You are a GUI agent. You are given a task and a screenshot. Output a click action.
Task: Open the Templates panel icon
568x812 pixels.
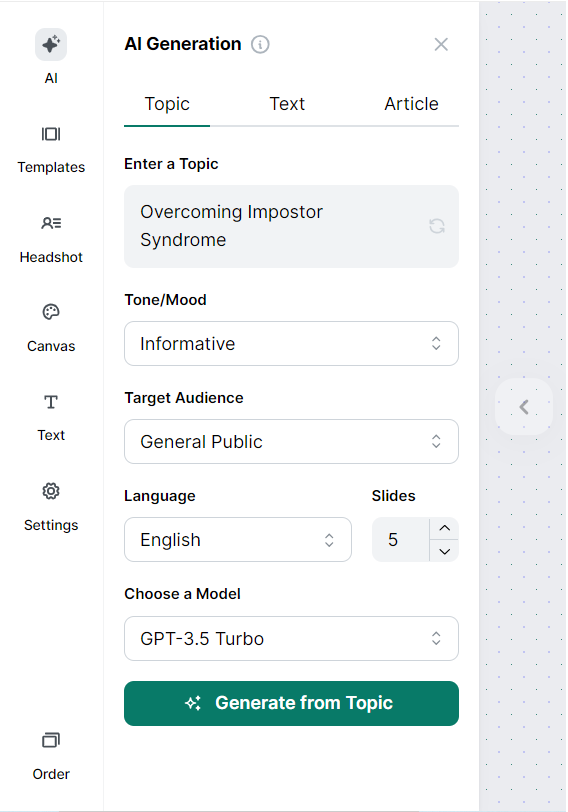[51, 134]
